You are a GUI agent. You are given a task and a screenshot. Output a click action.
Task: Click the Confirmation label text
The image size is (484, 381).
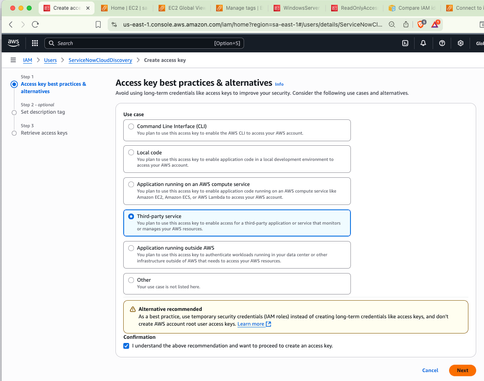139,337
